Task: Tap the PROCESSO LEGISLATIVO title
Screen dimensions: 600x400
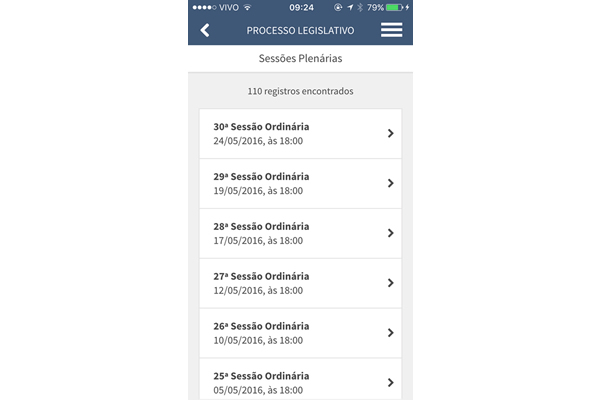Action: 300,30
